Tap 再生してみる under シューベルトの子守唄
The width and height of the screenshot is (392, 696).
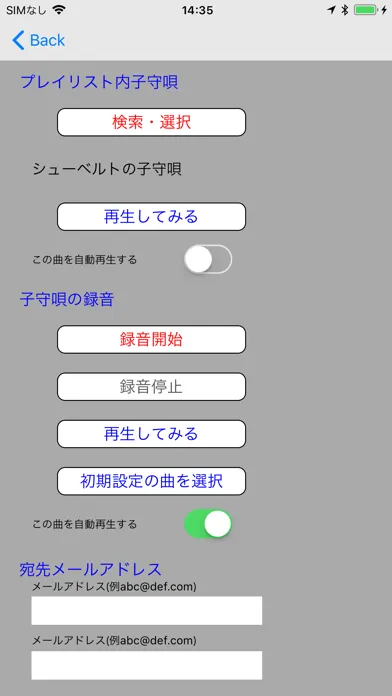click(151, 217)
